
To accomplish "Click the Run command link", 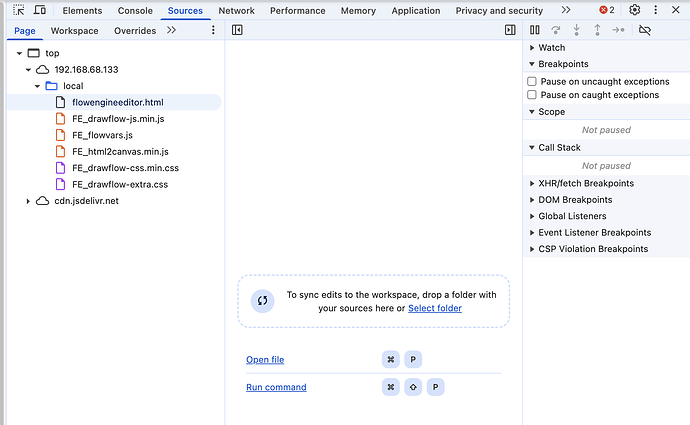I will [x=276, y=387].
